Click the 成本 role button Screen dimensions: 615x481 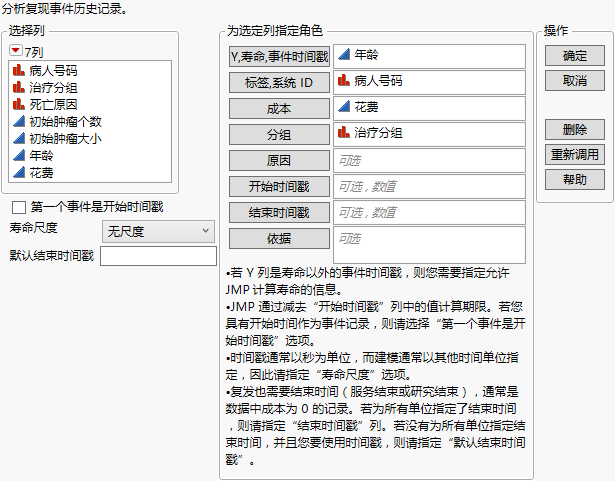(x=279, y=109)
